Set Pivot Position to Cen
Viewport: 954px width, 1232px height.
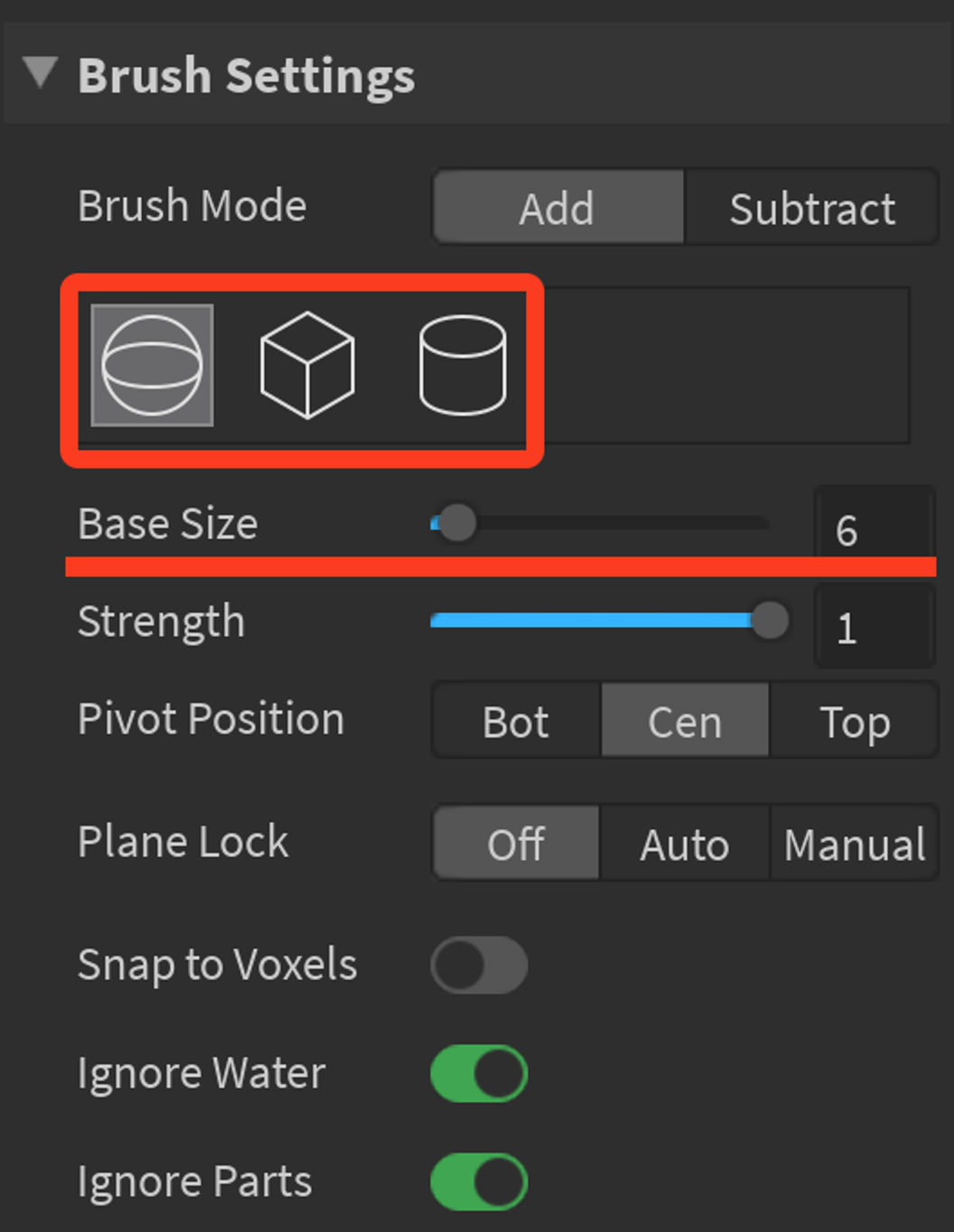685,721
